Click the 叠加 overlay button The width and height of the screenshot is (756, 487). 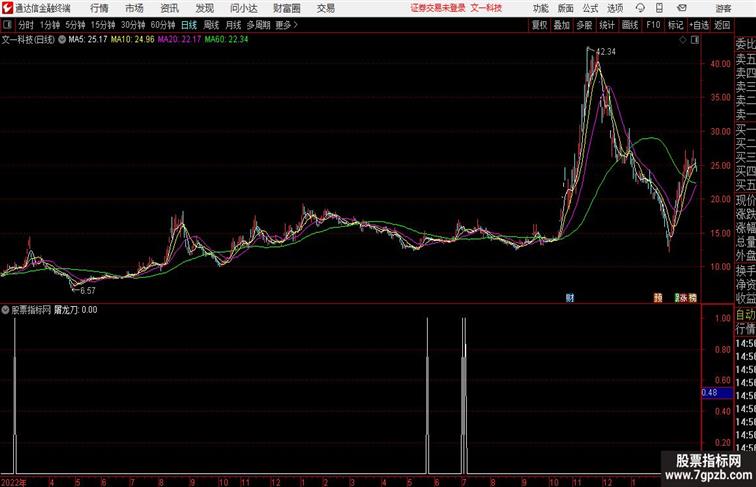[562, 25]
